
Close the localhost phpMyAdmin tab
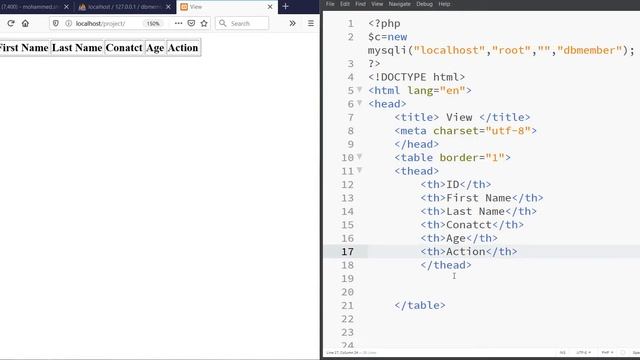(x=168, y=7)
